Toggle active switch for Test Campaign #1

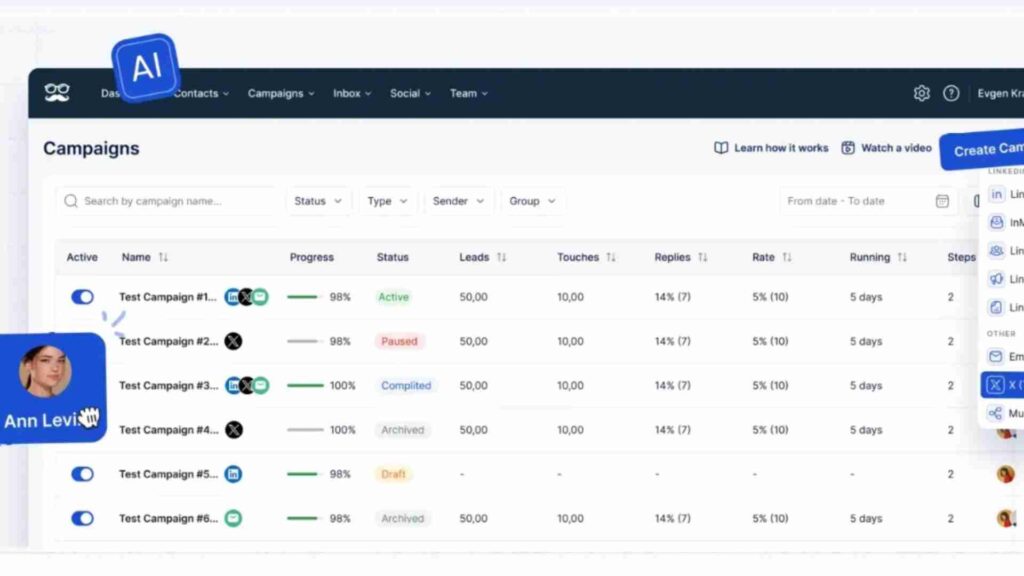coord(82,297)
